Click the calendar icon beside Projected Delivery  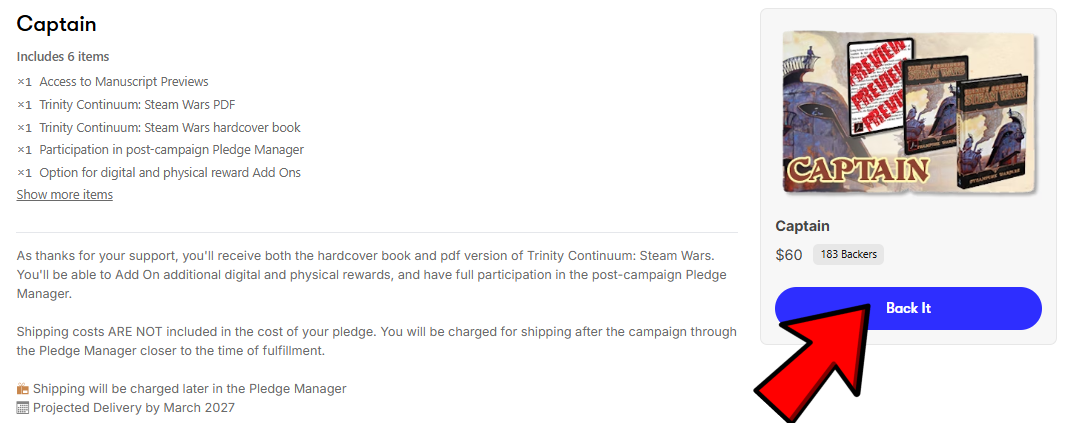[23, 408]
